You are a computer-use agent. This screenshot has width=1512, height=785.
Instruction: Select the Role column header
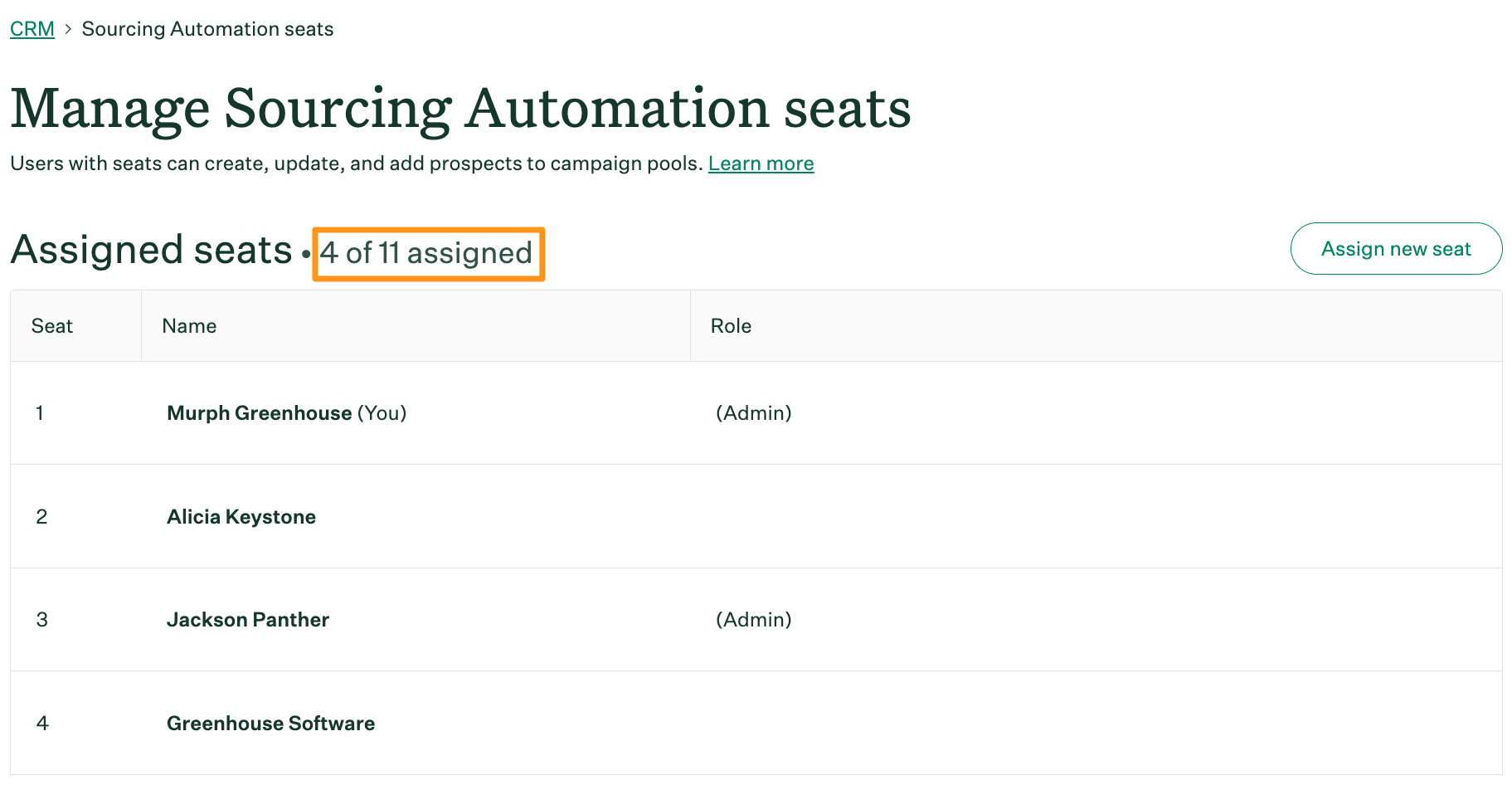731,325
